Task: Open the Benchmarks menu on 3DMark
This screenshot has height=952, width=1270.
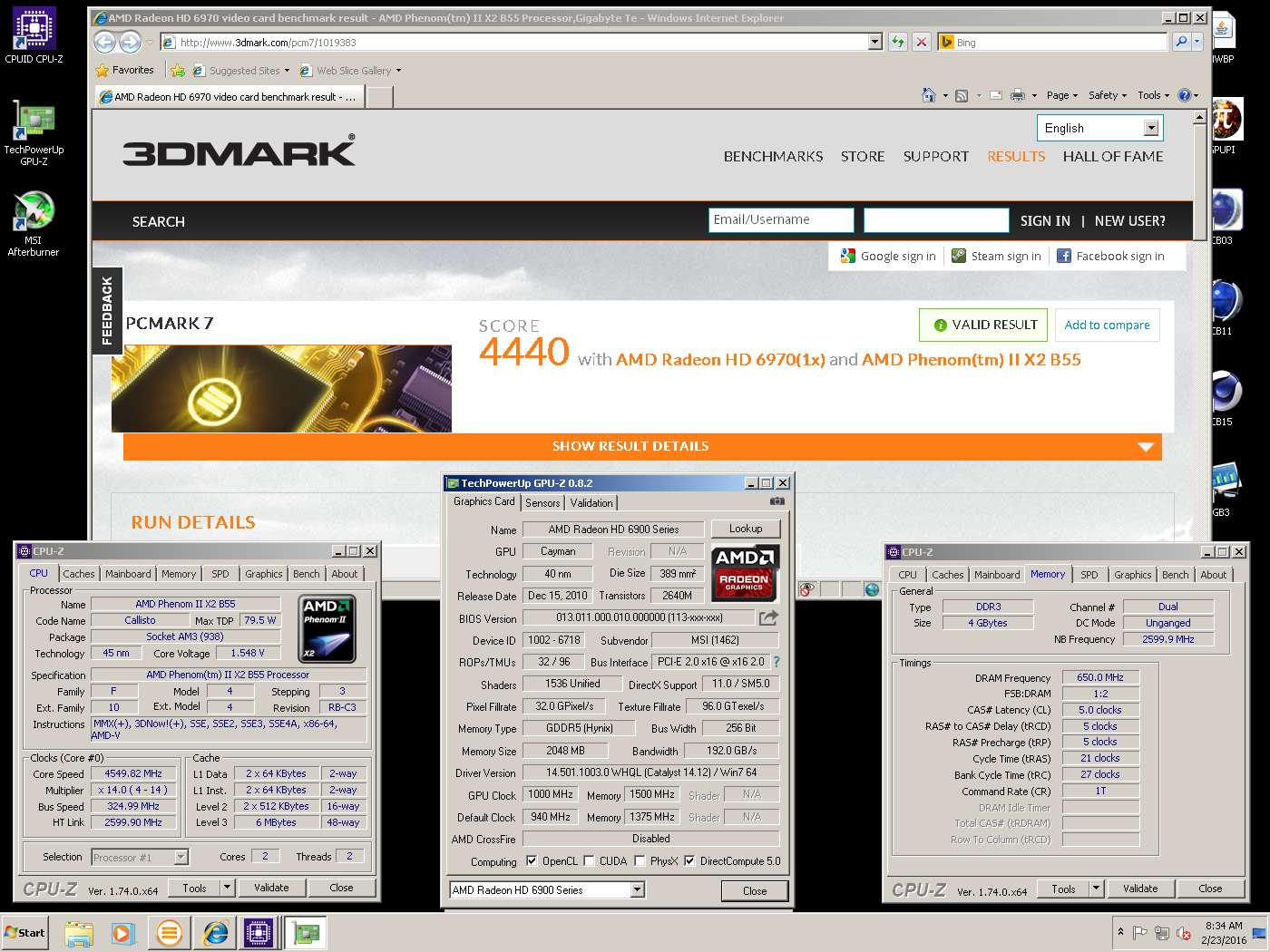Action: [x=773, y=157]
